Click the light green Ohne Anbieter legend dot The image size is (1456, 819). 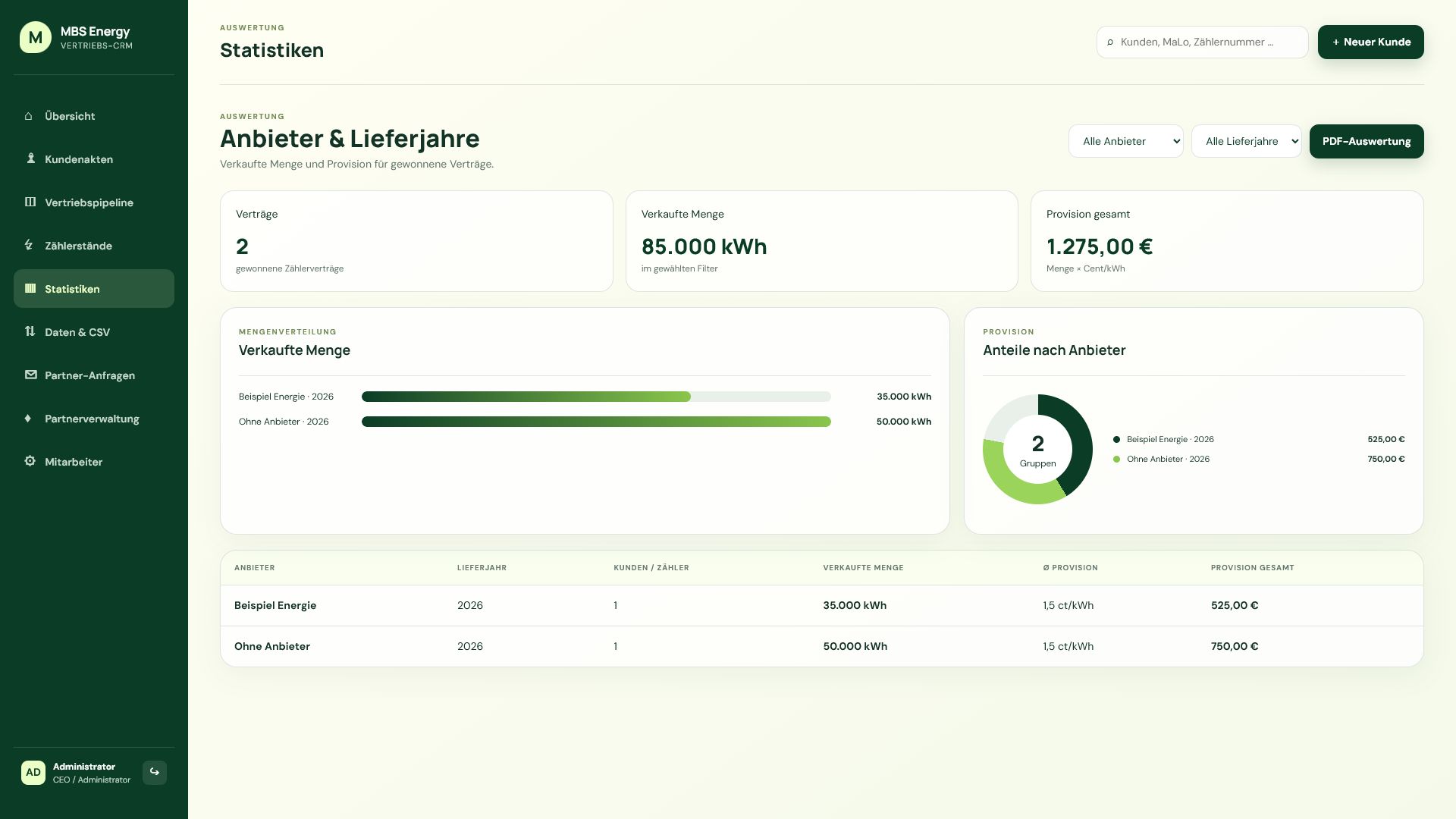pos(1116,460)
